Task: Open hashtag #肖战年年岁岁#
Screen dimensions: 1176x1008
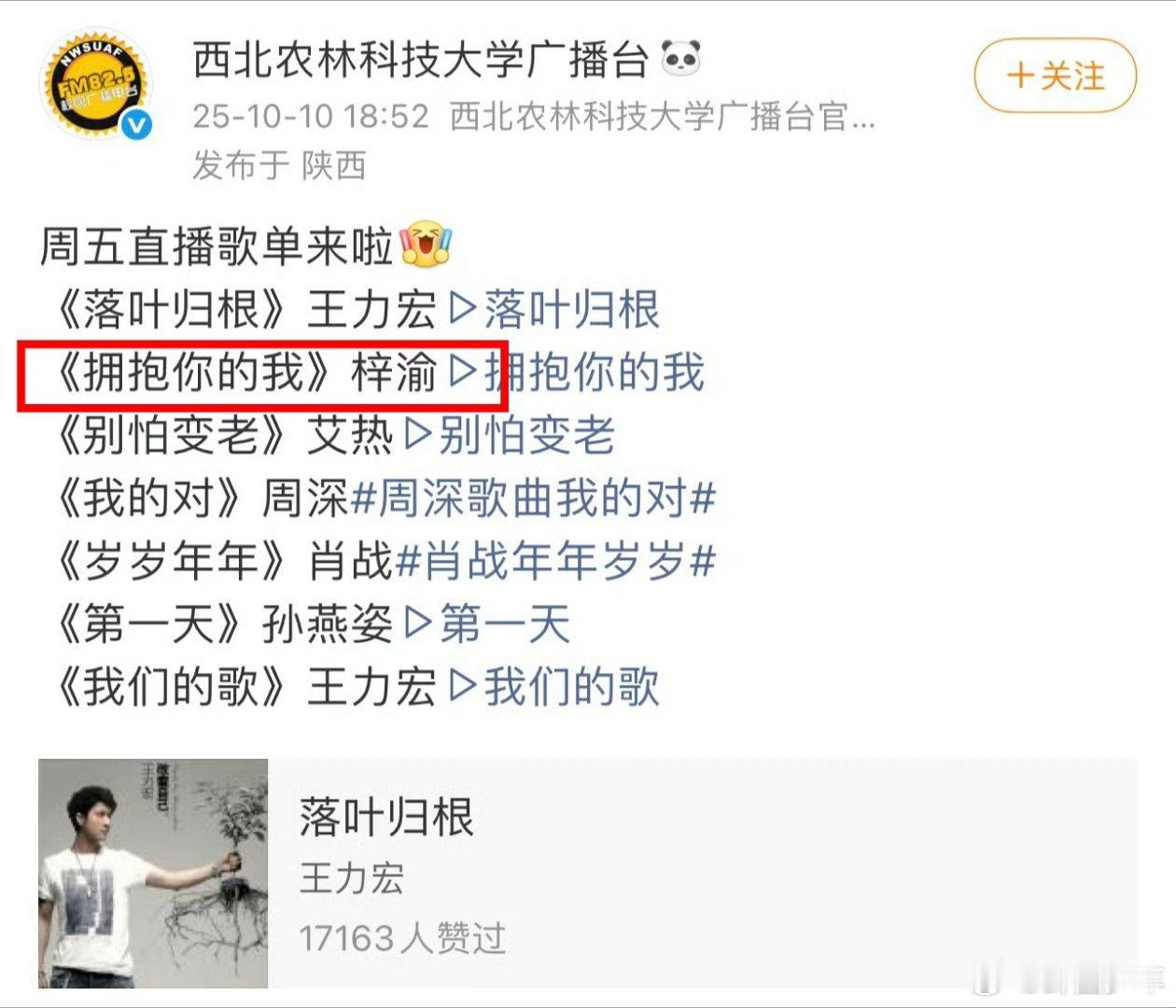Action: pos(556,561)
